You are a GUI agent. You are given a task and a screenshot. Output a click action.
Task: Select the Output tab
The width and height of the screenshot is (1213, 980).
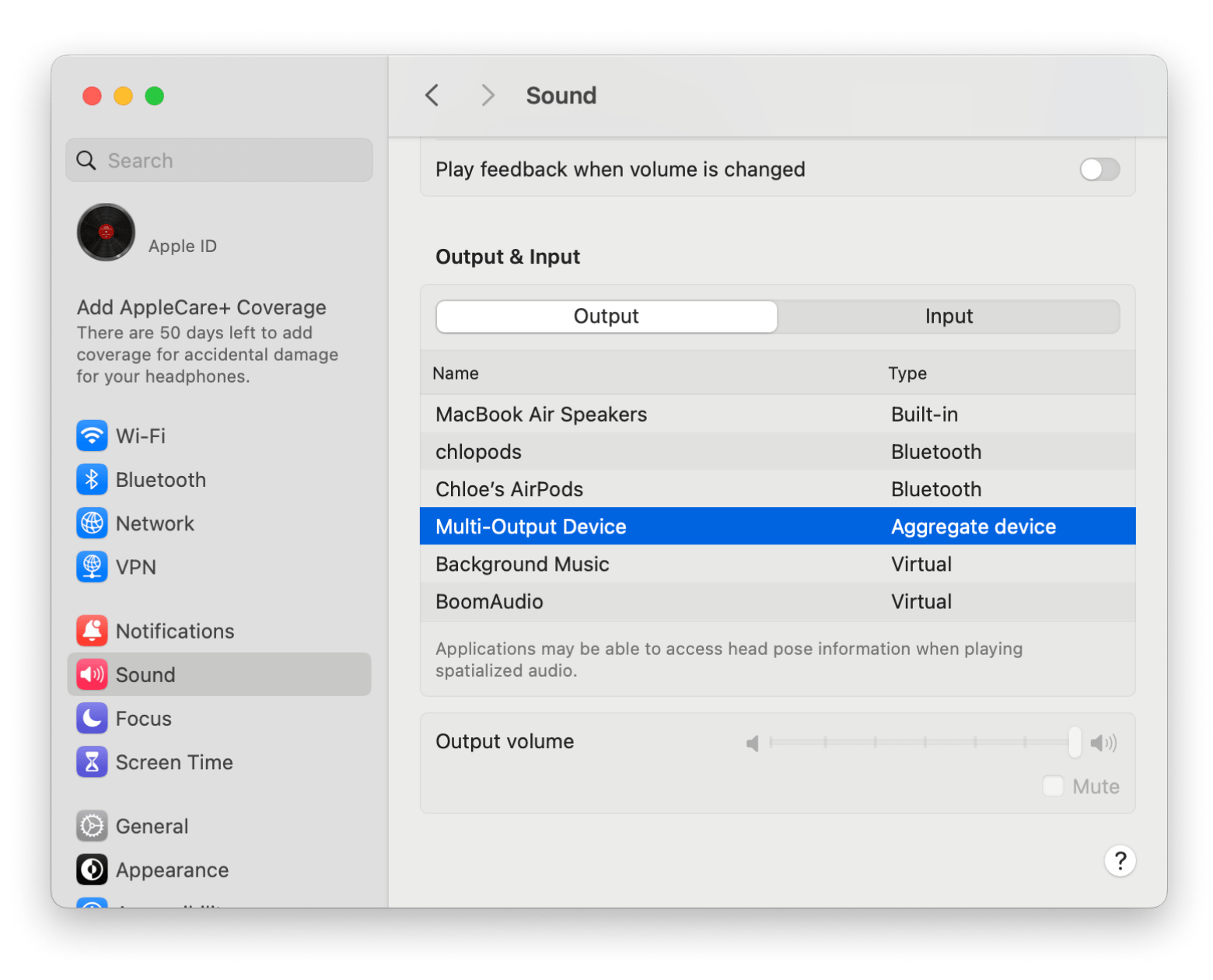tap(606, 317)
